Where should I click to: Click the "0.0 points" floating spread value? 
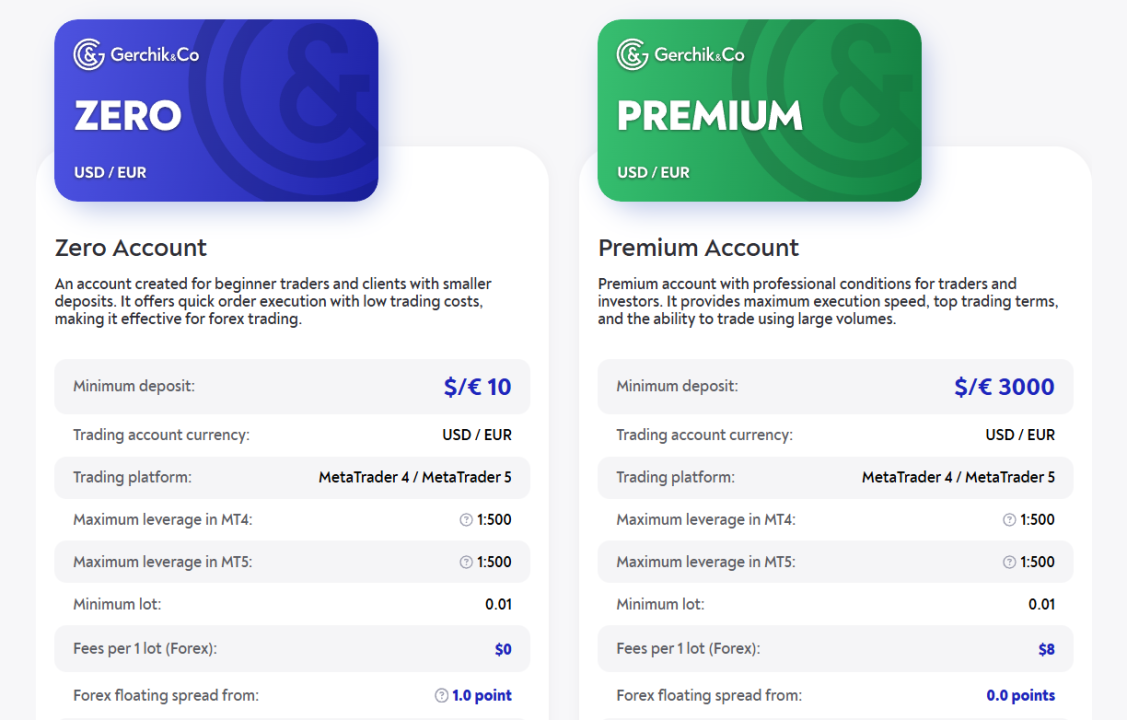pos(1020,695)
